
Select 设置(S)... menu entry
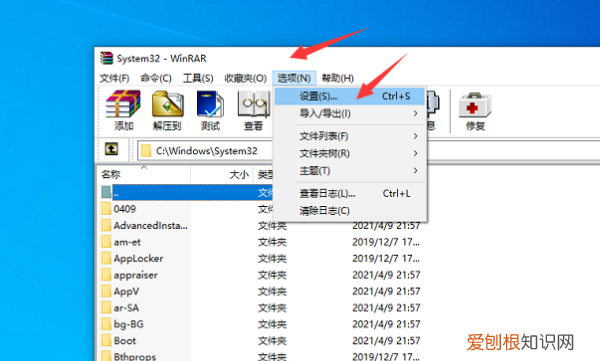point(350,96)
